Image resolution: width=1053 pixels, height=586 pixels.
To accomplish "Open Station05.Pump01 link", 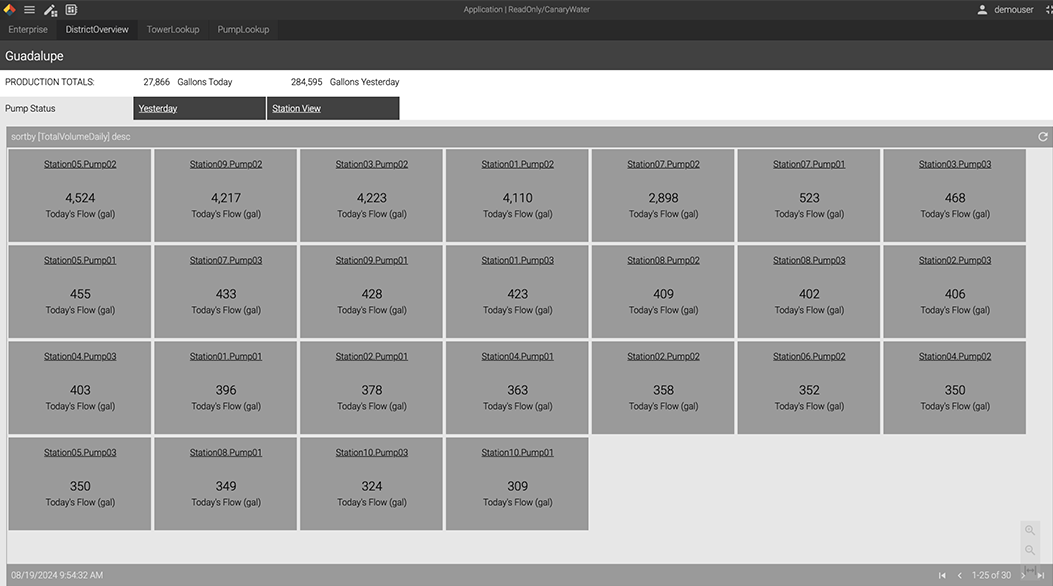I will 80,260.
